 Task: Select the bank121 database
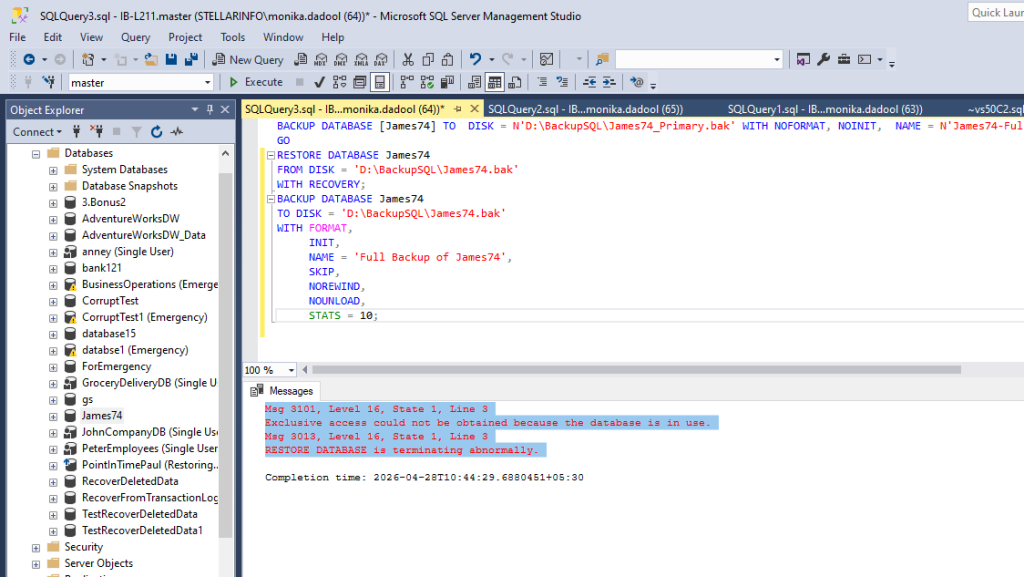[x=101, y=268]
